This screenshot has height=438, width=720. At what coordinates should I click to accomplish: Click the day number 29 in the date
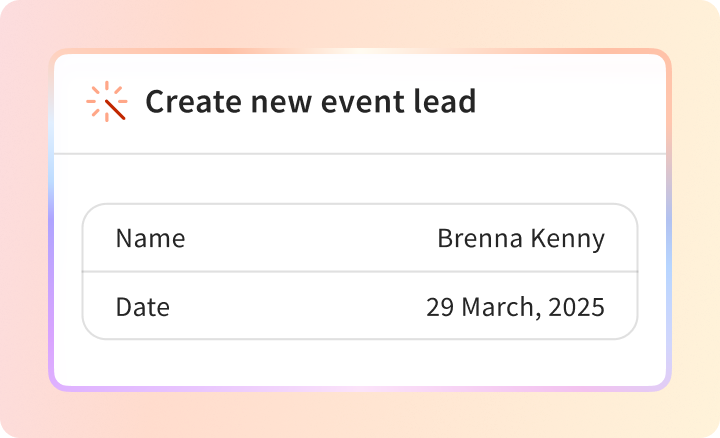click(x=440, y=307)
